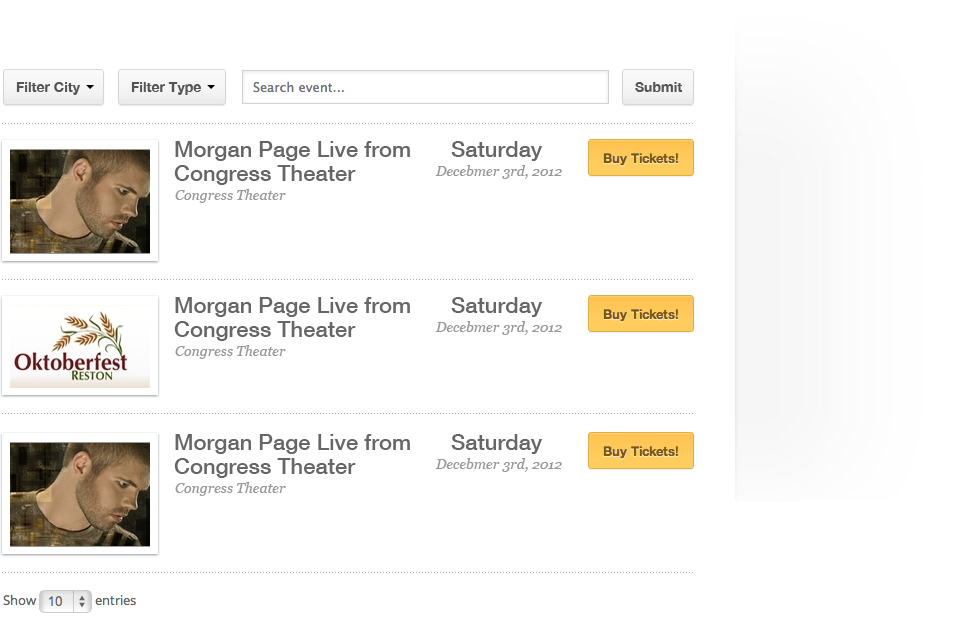Click the caret arrow on Filter Type
Screen dimensions: 973x624
pos(211,87)
